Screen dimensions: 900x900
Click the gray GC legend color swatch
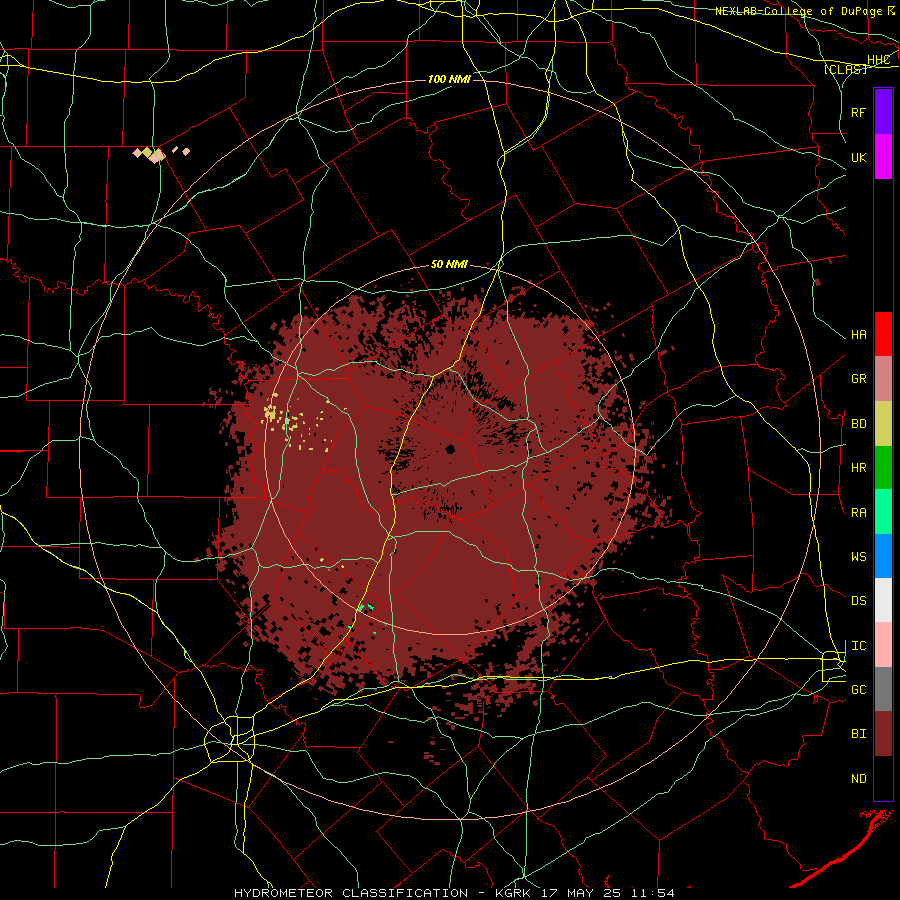click(883, 689)
